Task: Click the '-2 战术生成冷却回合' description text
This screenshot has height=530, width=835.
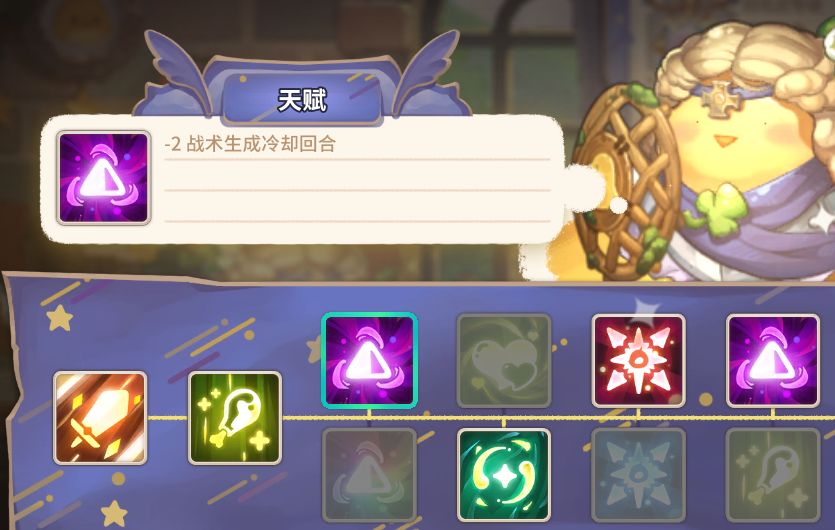Action: coord(250,144)
